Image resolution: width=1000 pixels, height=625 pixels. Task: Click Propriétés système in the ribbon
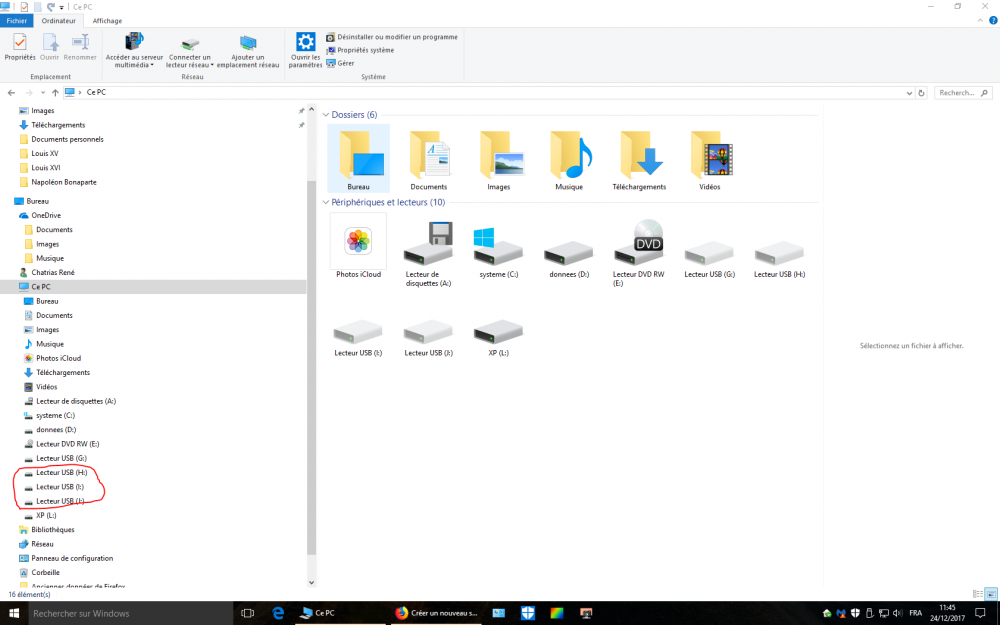pos(364,50)
